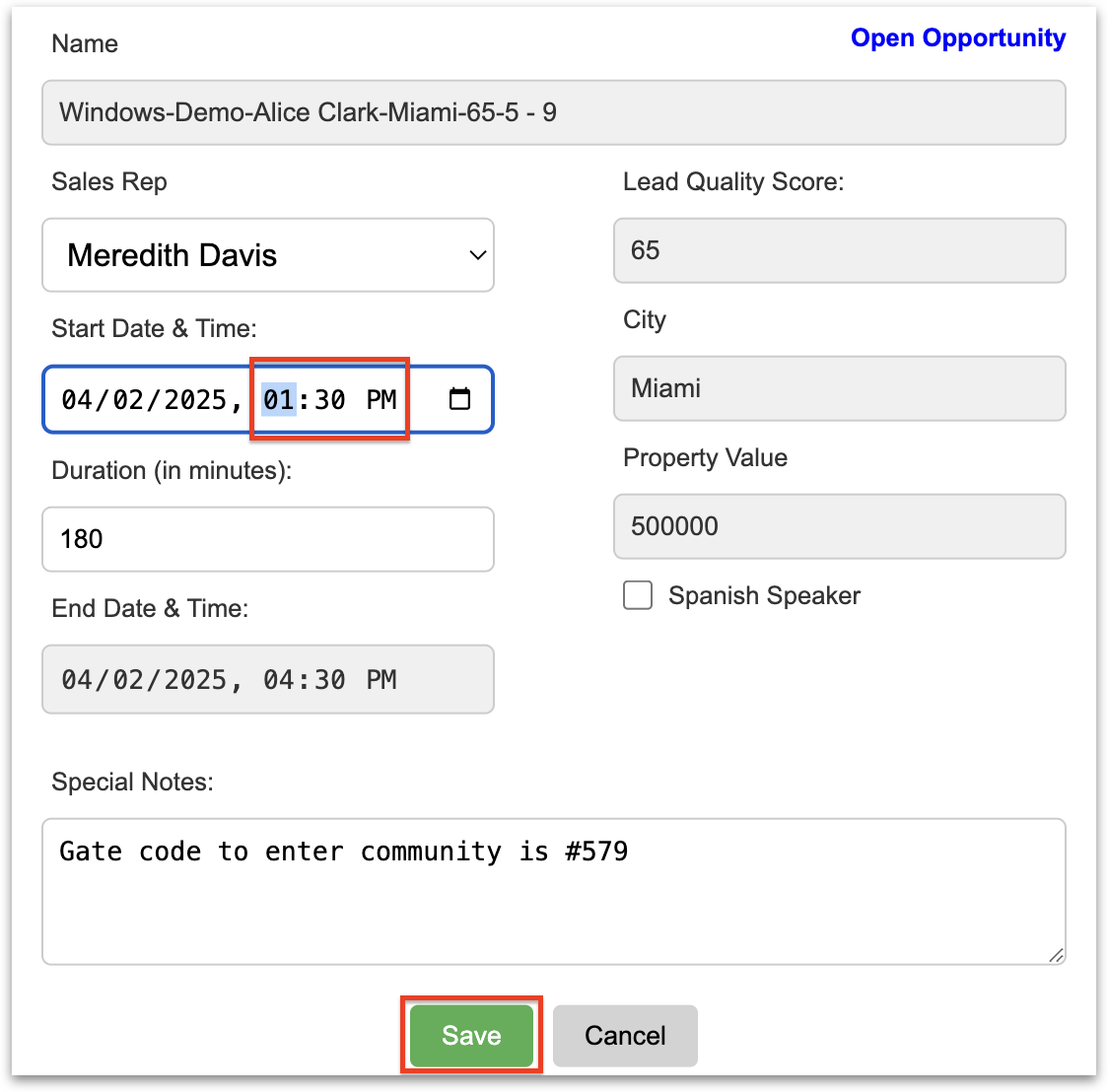The image size is (1108, 1092).
Task: Click the Cancel button
Action: pos(625,1036)
